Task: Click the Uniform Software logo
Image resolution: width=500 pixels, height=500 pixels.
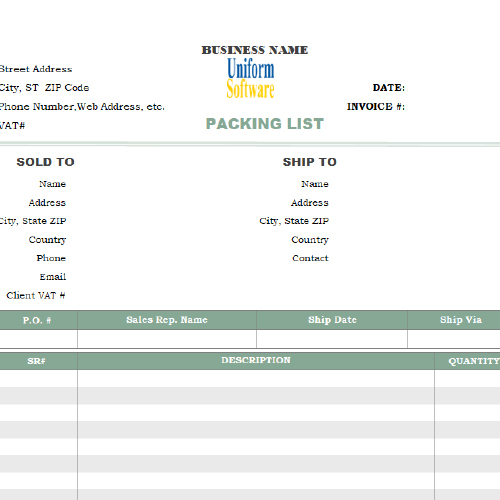Action: [250, 78]
